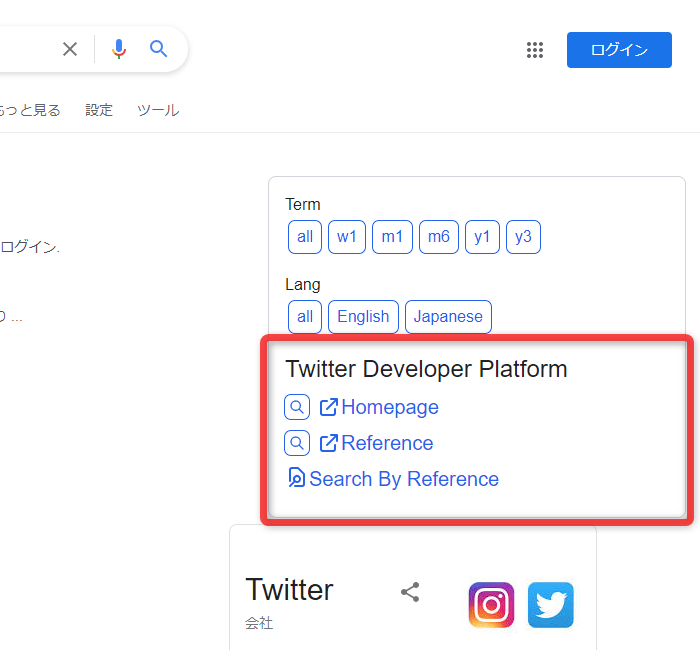The height and width of the screenshot is (650, 700).
Task: Start voice search with the microphone icon
Action: [119, 49]
